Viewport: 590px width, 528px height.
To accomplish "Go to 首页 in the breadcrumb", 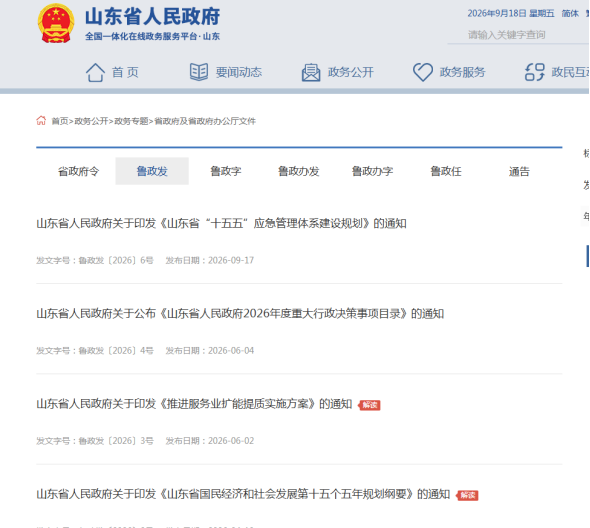I will [60, 121].
